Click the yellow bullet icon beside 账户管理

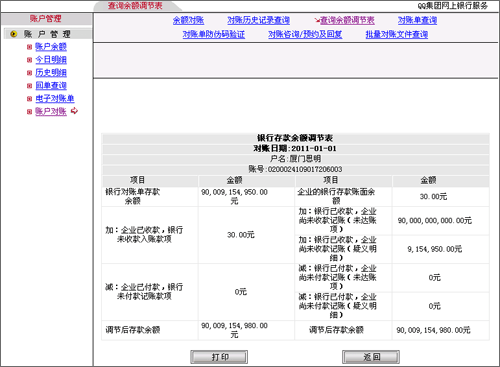click(x=14, y=34)
